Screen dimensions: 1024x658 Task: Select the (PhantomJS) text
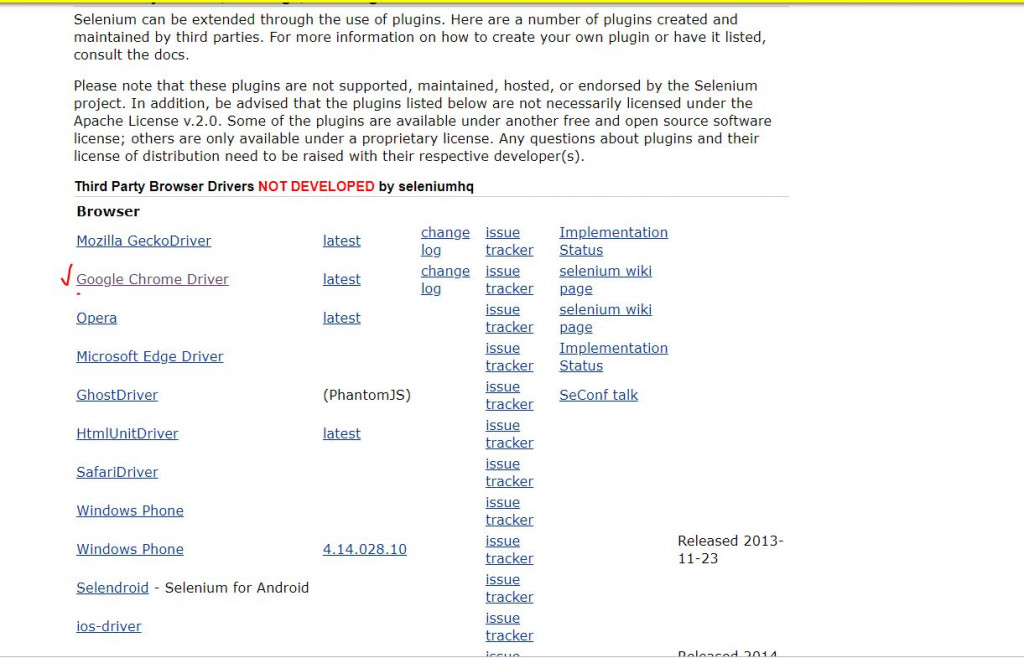(366, 395)
